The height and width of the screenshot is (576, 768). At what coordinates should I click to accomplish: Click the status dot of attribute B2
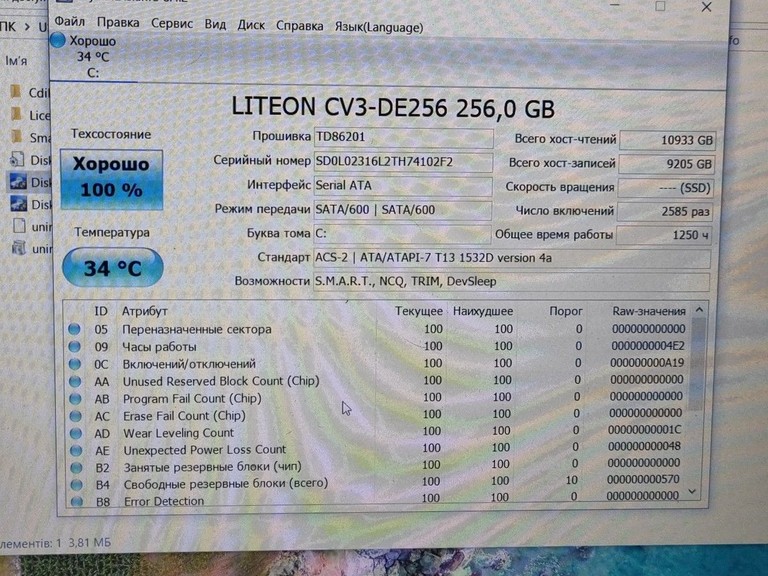pos(76,468)
